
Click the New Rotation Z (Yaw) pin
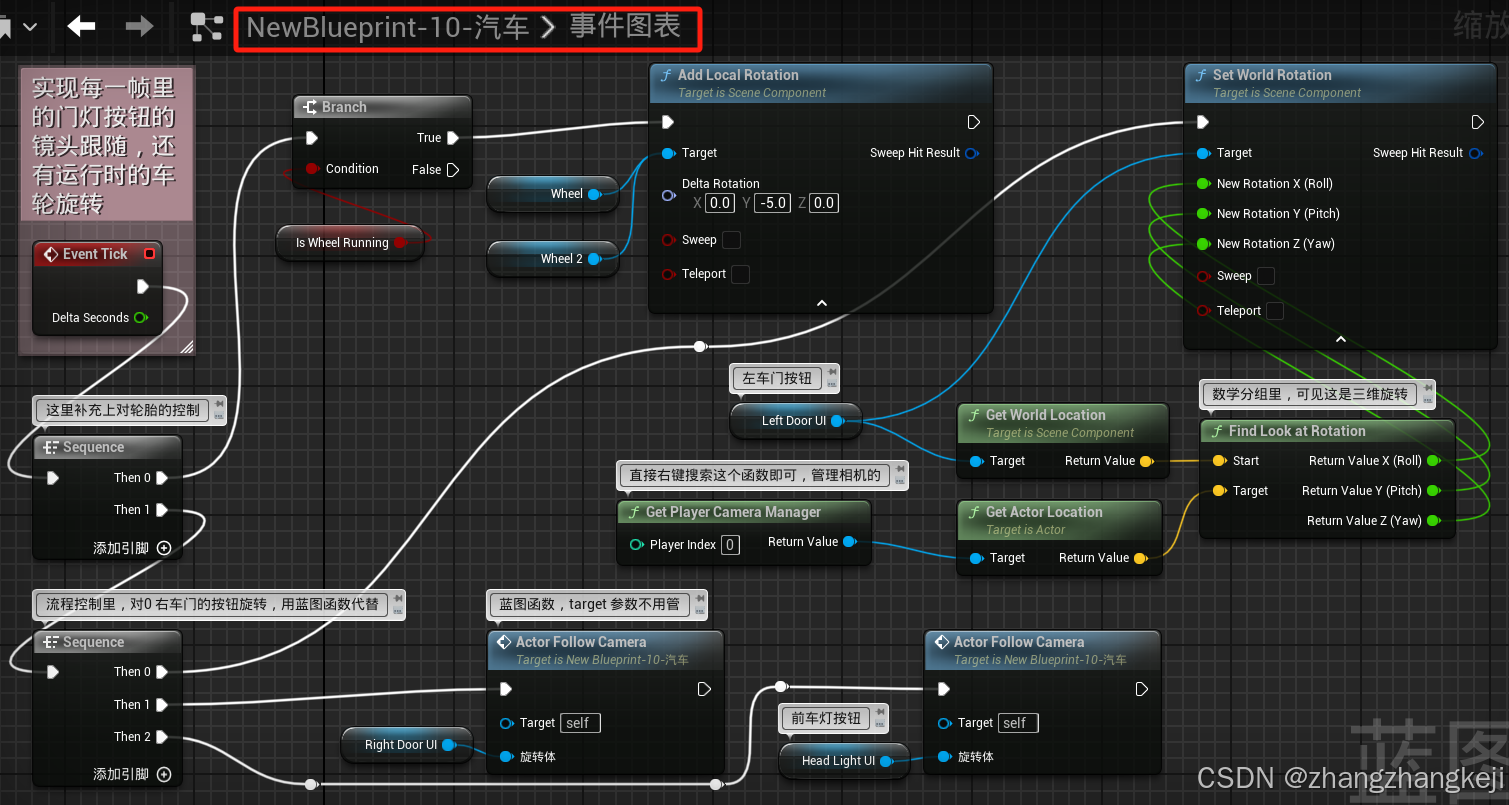pos(1203,244)
